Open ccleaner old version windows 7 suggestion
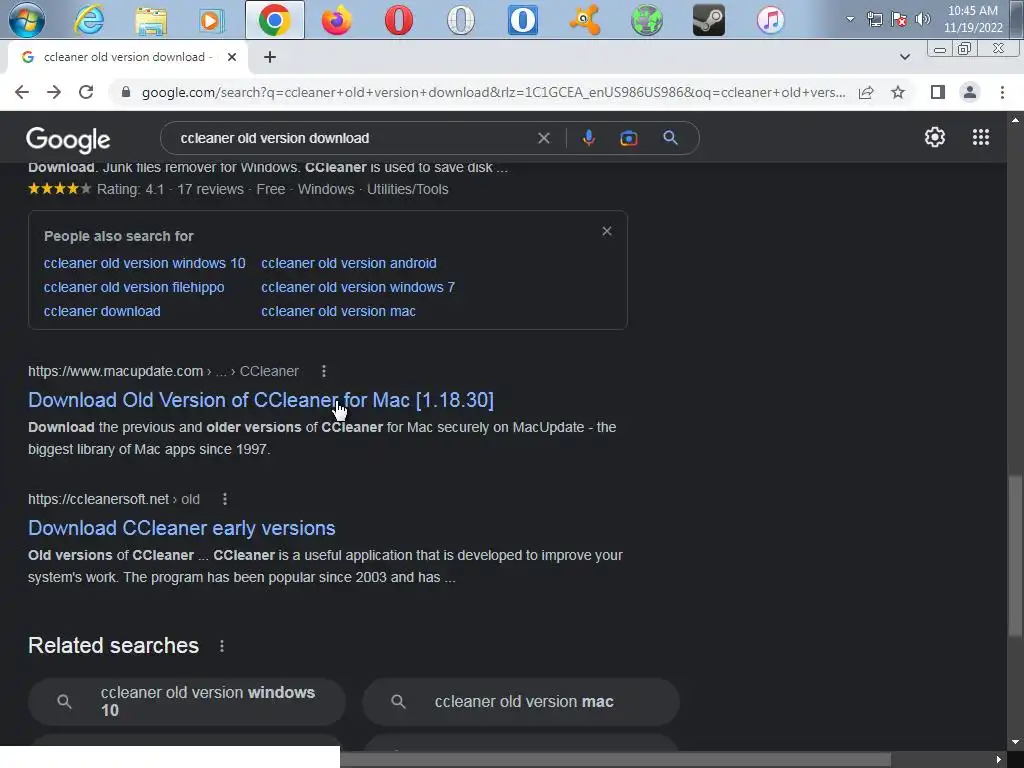This screenshot has height=768, width=1024. tap(358, 287)
